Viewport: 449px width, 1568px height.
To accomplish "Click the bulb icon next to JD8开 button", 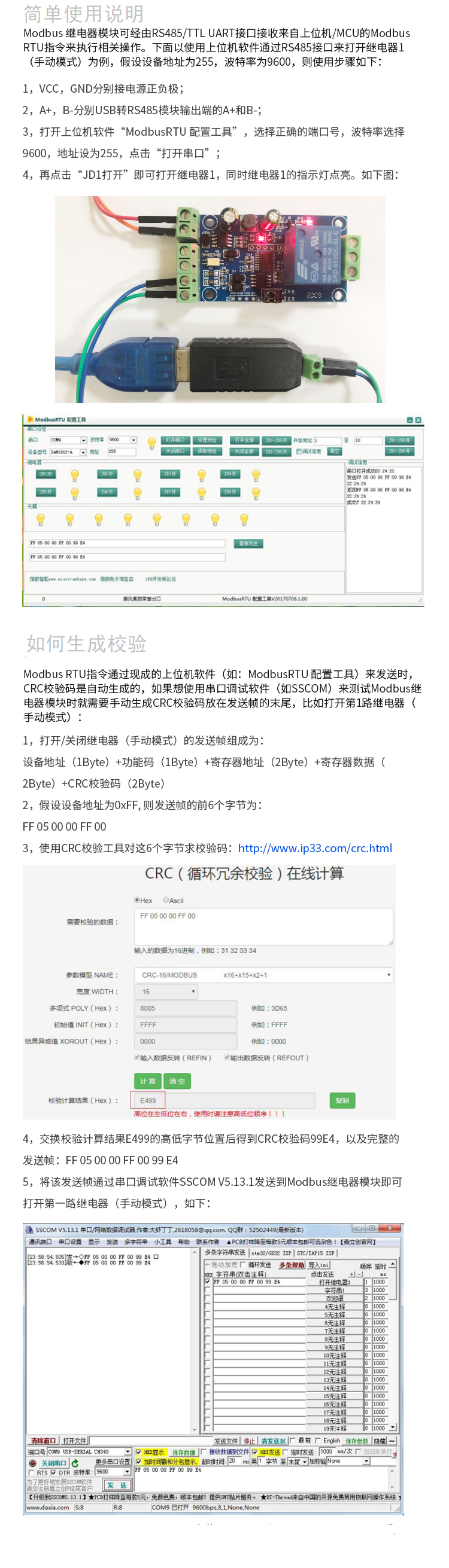I will (x=256, y=493).
